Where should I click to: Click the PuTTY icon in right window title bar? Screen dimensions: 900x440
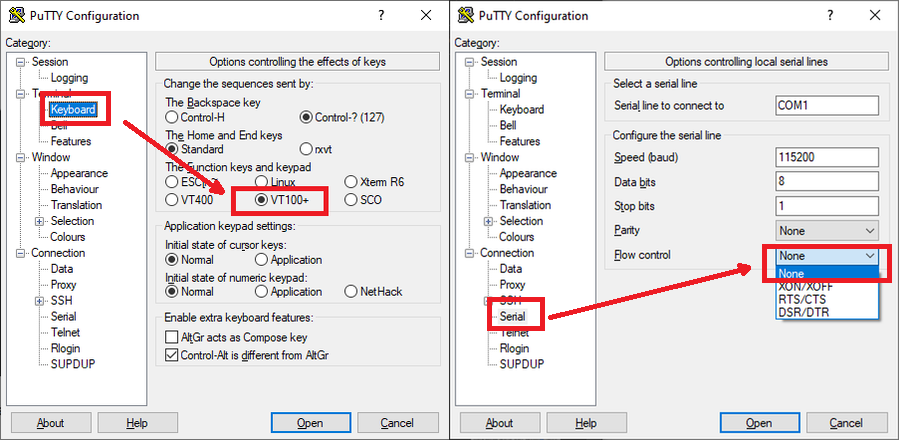coord(463,16)
